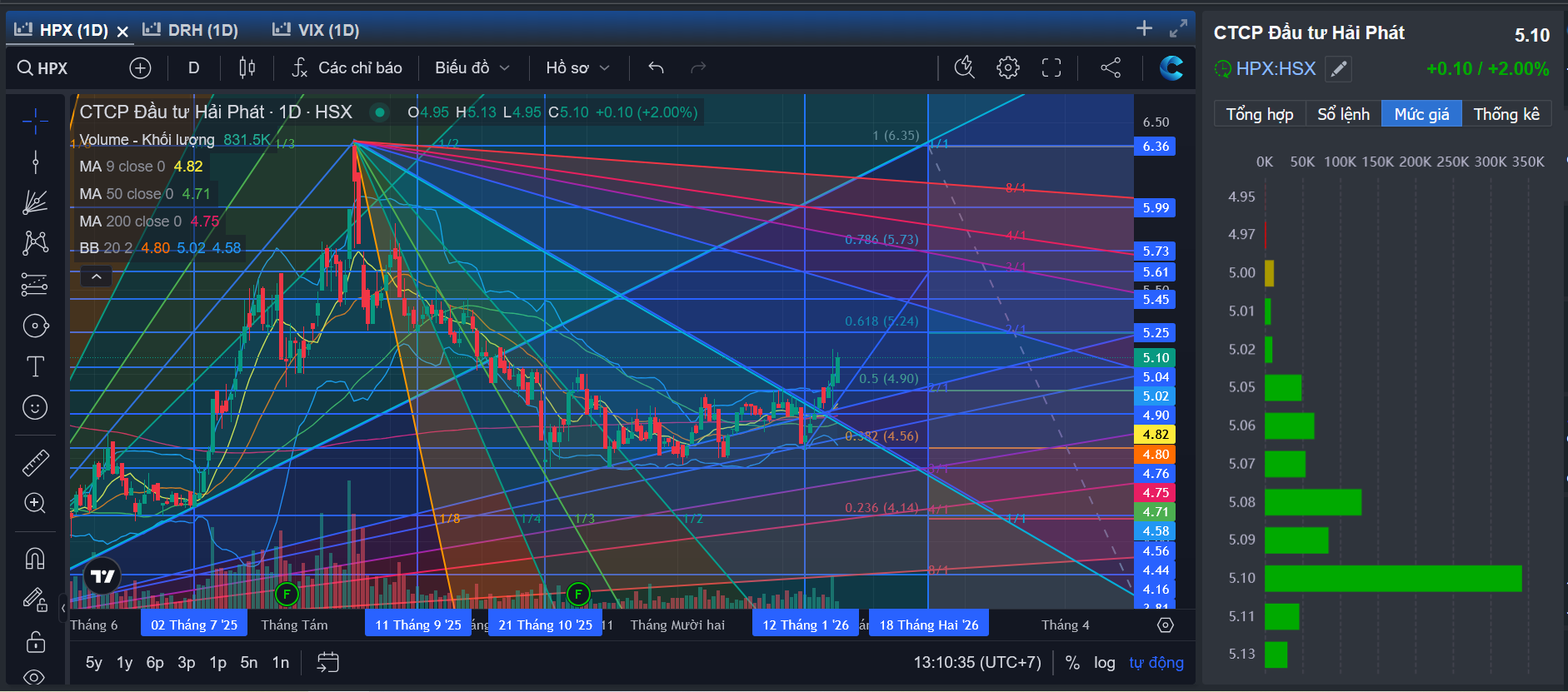Image resolution: width=1568 pixels, height=692 pixels.
Task: Set range to 1p
Action: [218, 663]
